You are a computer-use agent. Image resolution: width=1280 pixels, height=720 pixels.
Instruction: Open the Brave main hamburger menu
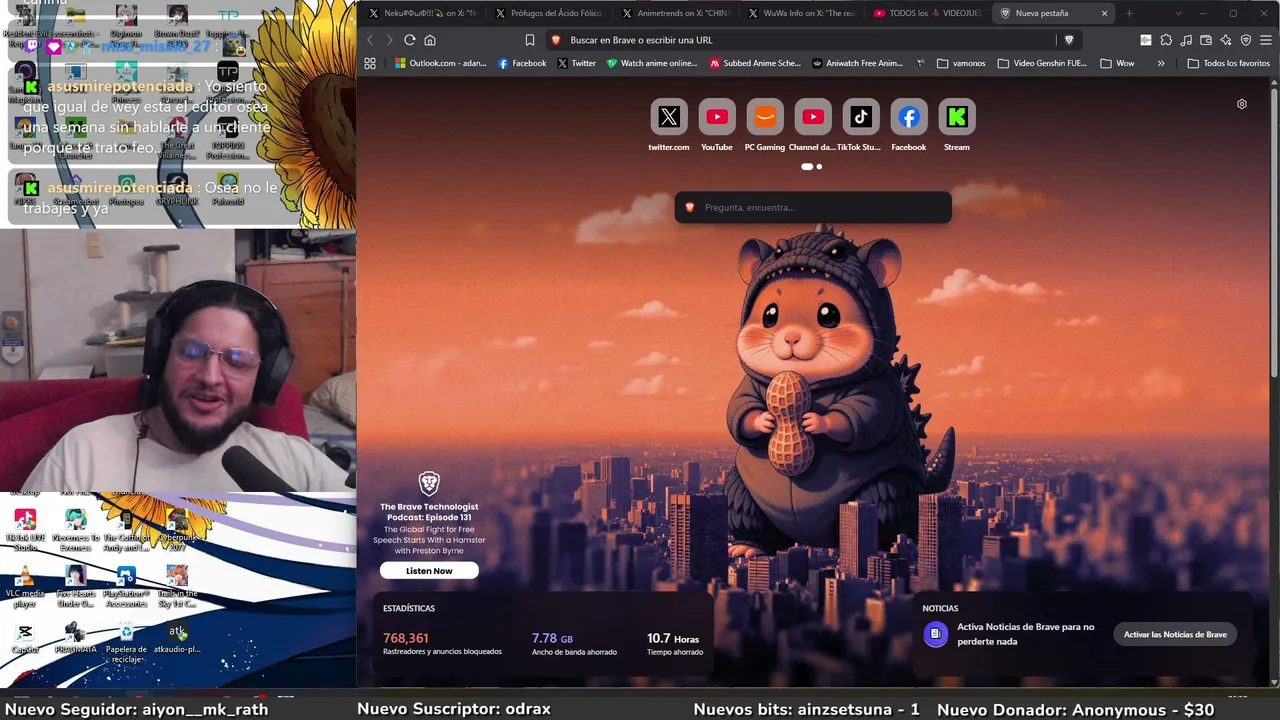tap(1266, 40)
